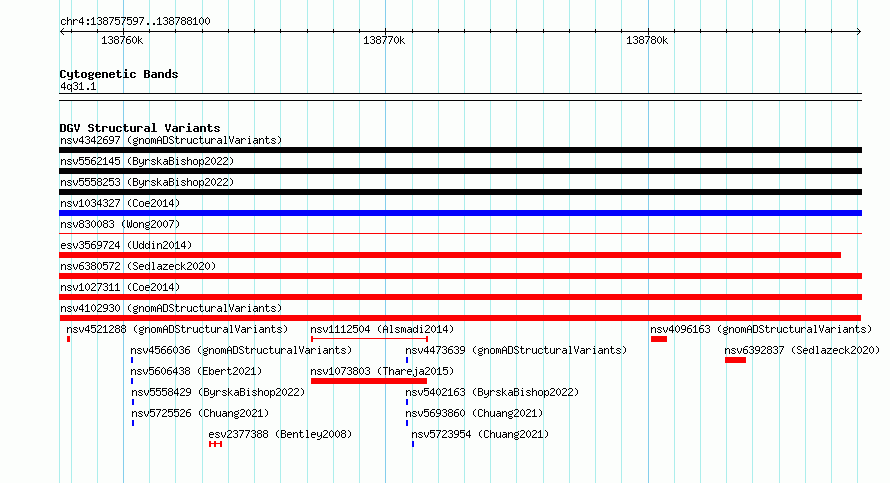Select the red bar under nsv1073803
The width and height of the screenshot is (890, 483).
click(369, 381)
